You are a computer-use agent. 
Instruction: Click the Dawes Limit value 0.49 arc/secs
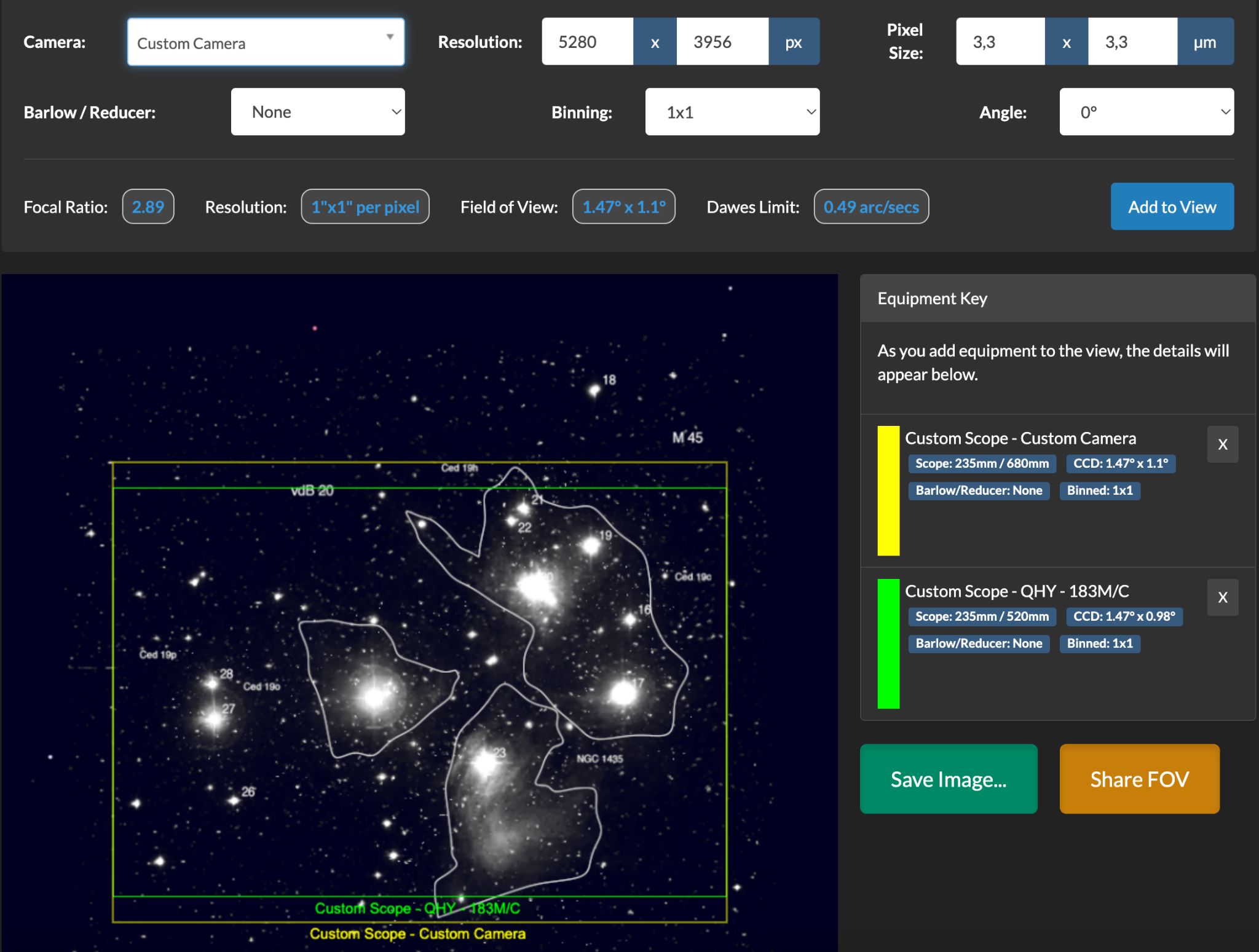(x=871, y=207)
